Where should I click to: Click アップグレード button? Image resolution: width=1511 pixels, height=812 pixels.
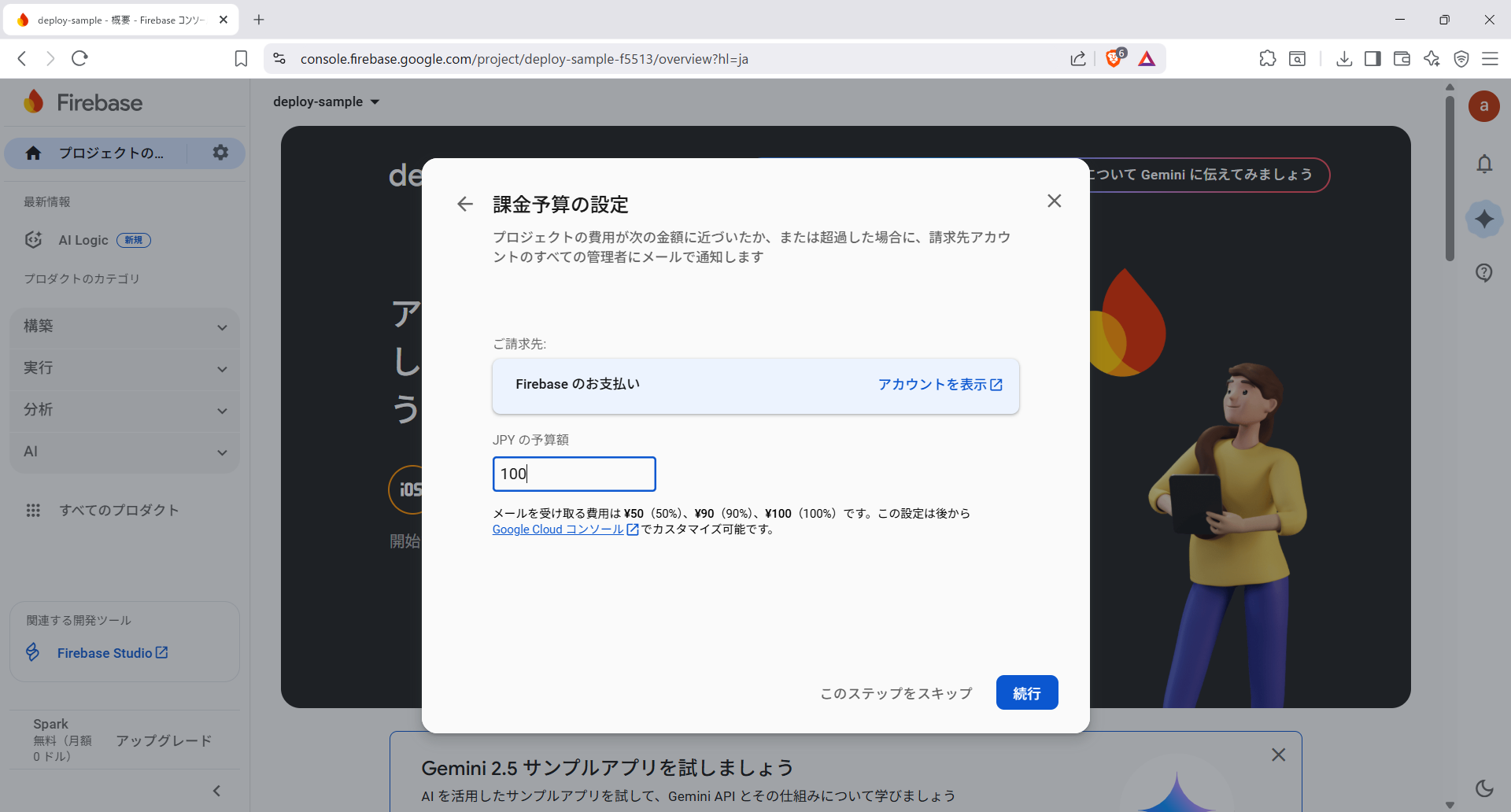click(164, 740)
